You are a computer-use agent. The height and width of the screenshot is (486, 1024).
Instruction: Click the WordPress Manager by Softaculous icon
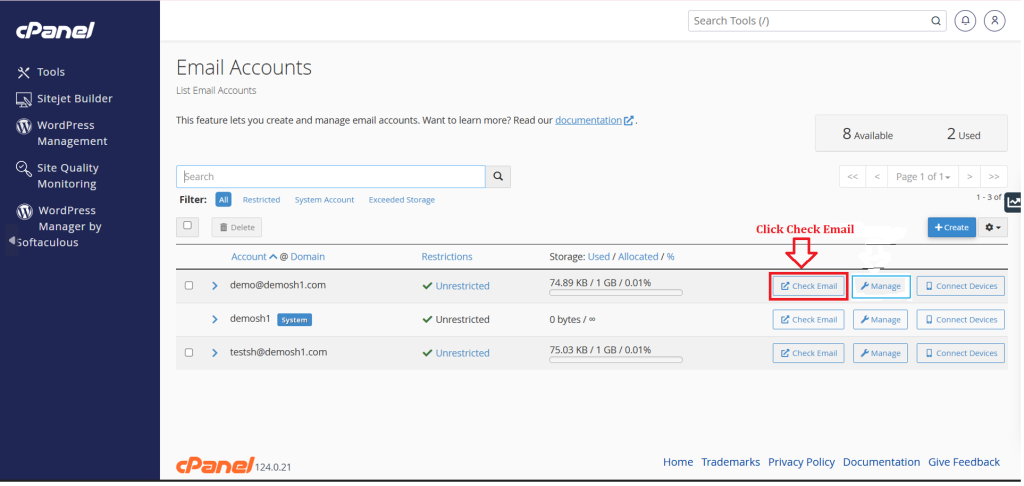(24, 211)
